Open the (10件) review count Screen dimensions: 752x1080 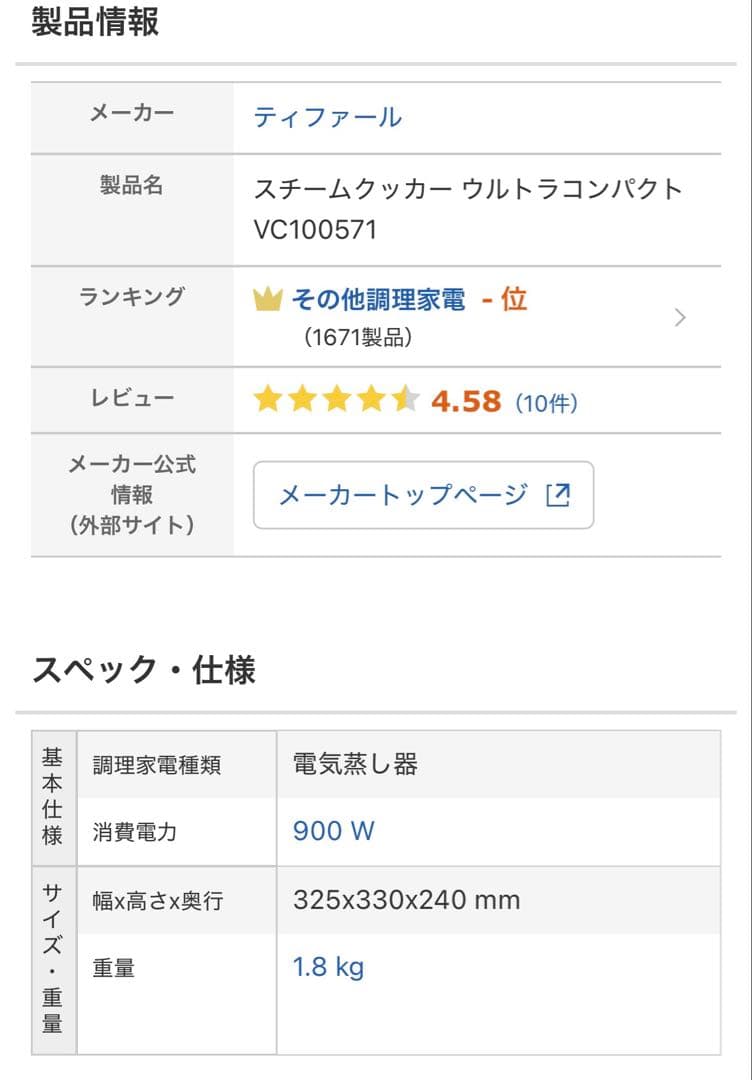(x=546, y=403)
